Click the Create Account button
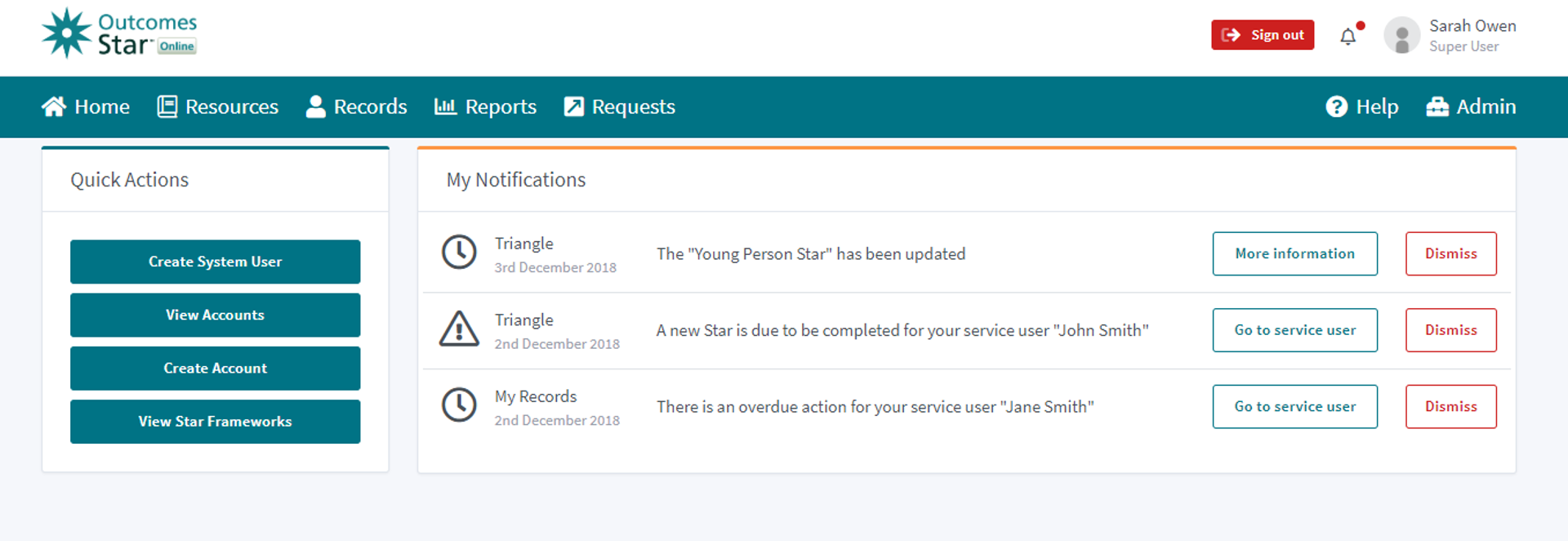1568x541 pixels. point(215,369)
